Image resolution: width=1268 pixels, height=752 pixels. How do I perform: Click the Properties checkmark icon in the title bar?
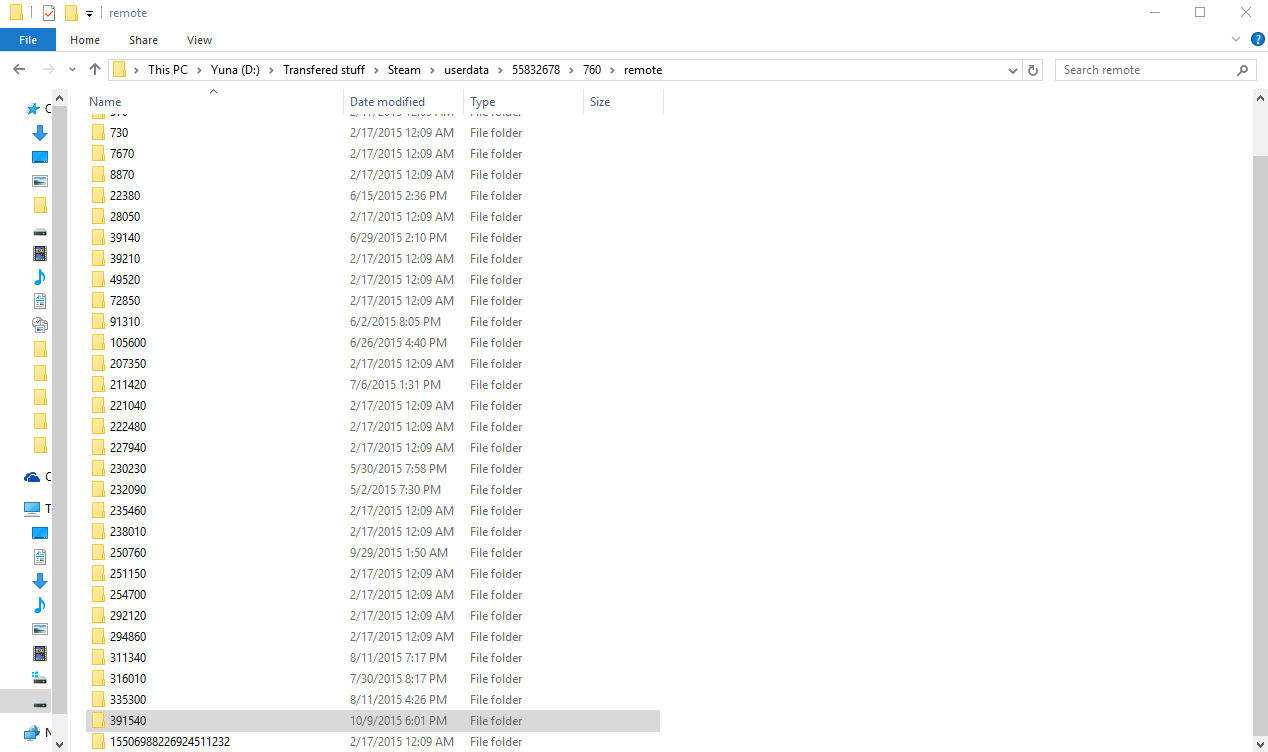[48, 13]
